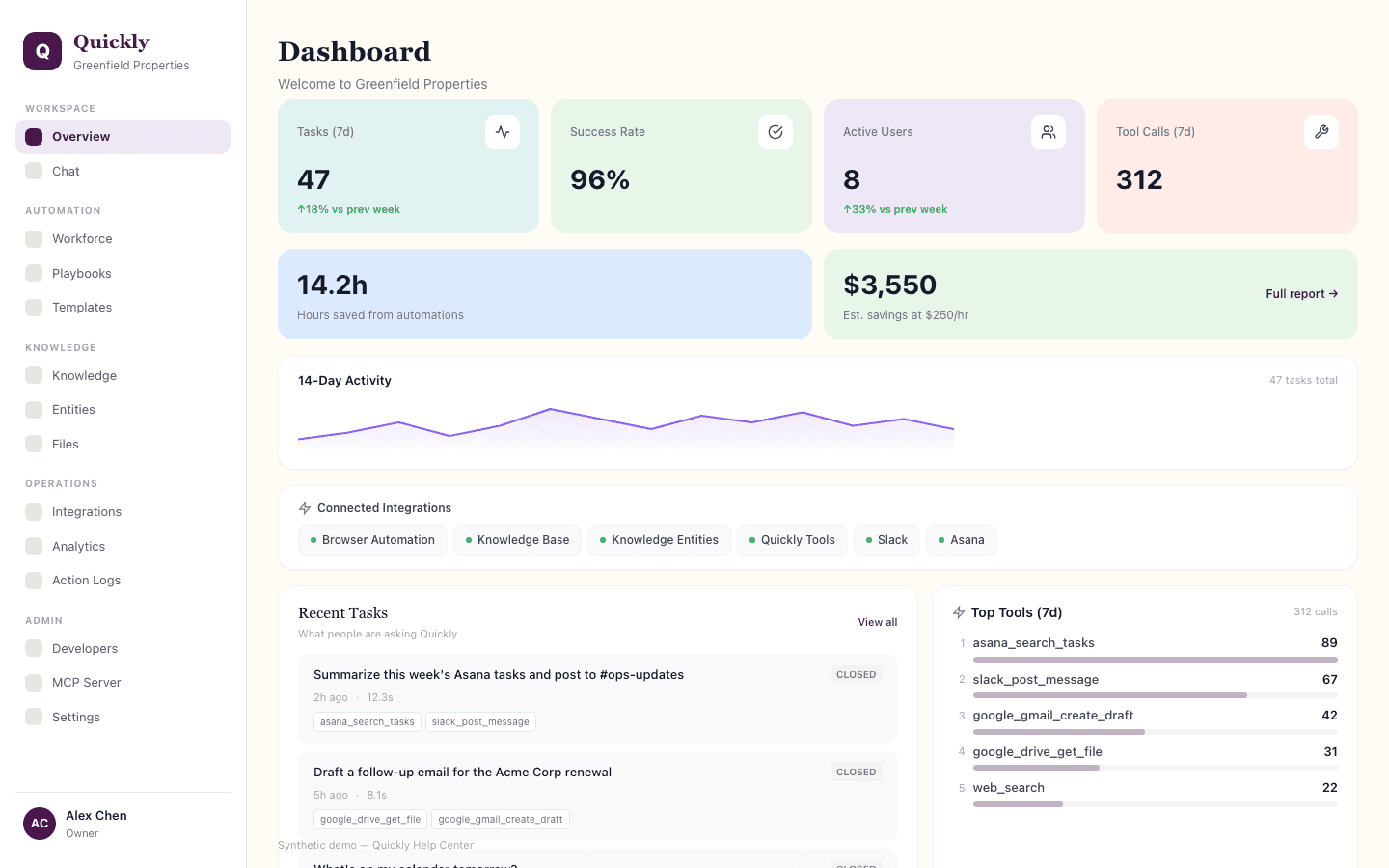This screenshot has height=868, width=1389.
Task: Go to Workforce in sidebar
Action: coord(123,239)
